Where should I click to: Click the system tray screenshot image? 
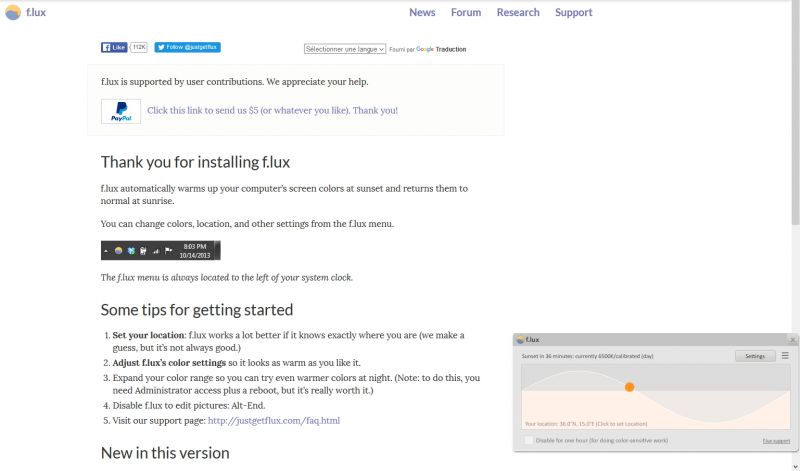[161, 251]
